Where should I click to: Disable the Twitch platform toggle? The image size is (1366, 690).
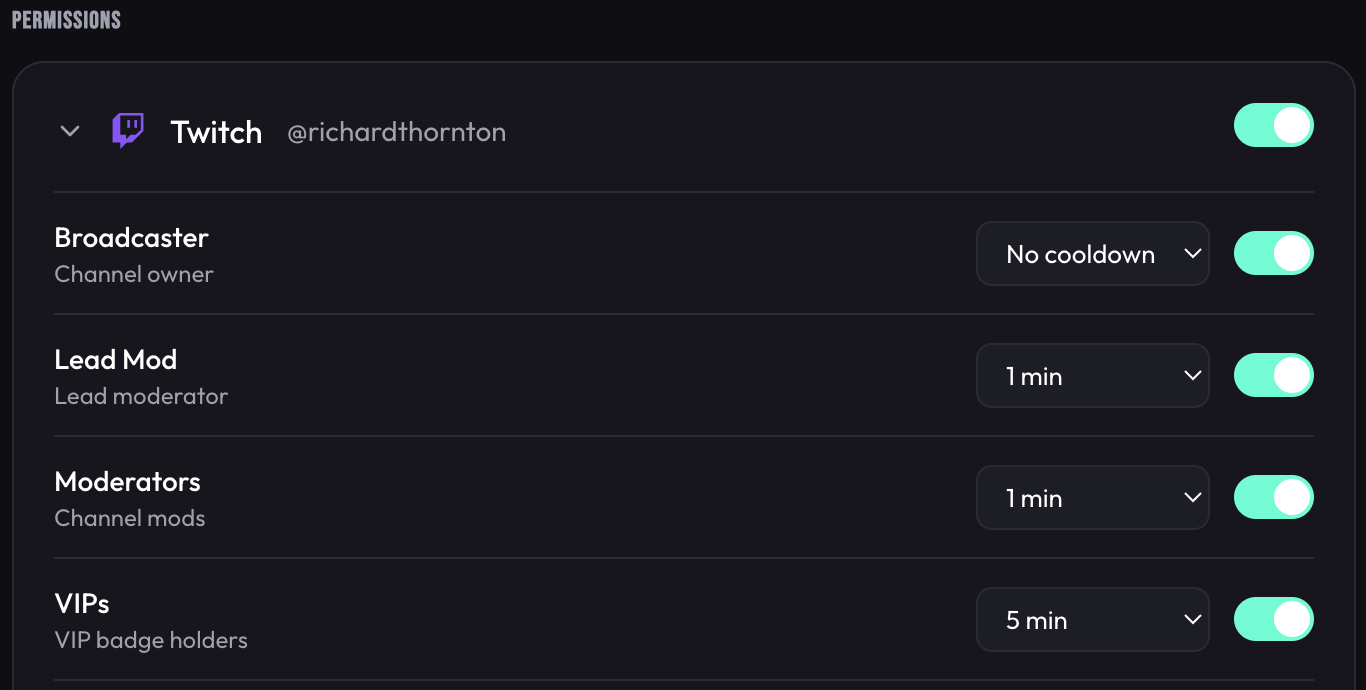pyautogui.click(x=1273, y=126)
